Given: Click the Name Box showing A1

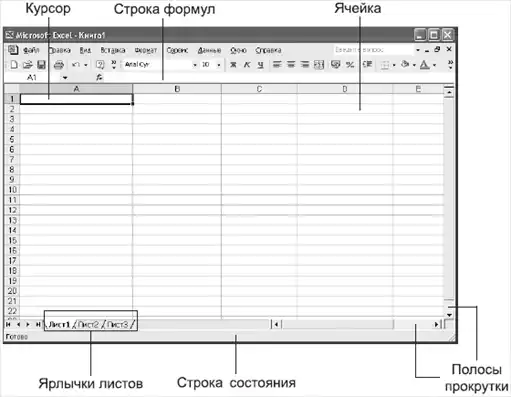Looking at the screenshot, I should click(x=33, y=78).
